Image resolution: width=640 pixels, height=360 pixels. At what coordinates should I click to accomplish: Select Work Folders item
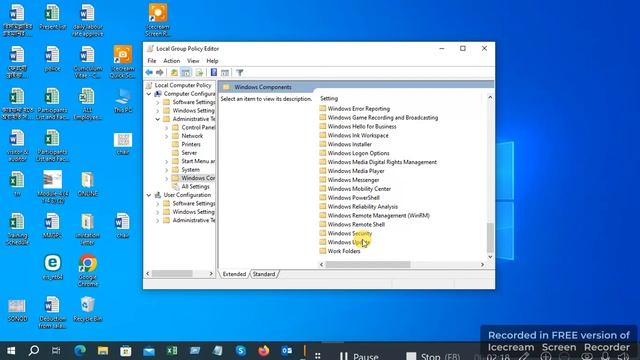344,251
